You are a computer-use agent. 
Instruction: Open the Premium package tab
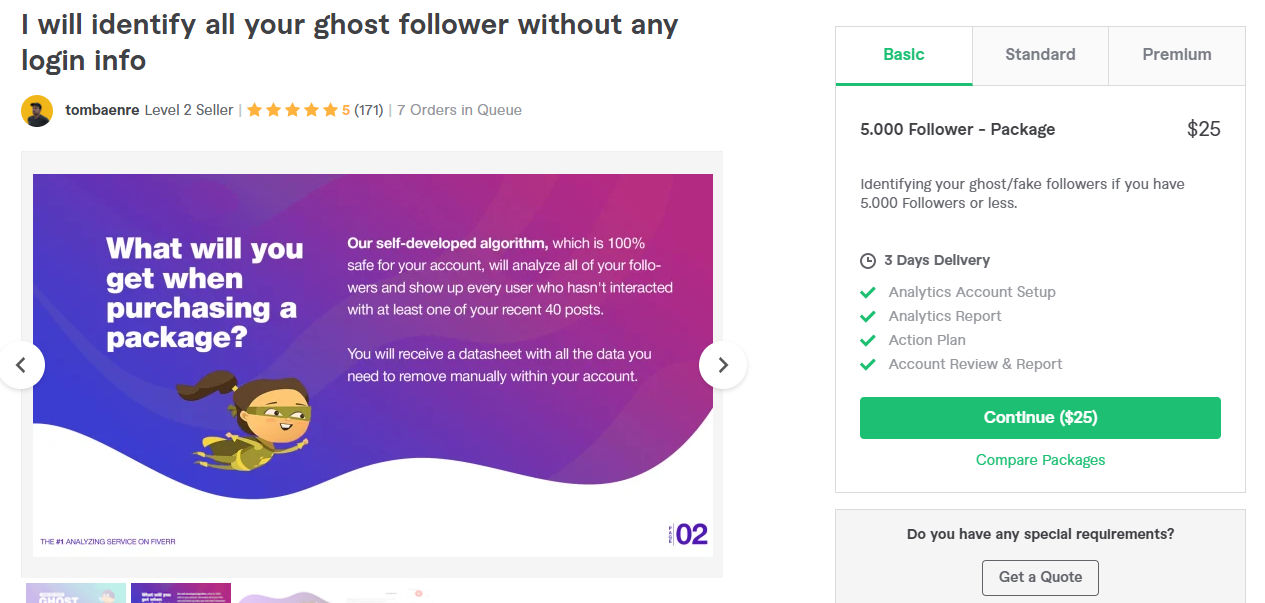tap(1177, 56)
